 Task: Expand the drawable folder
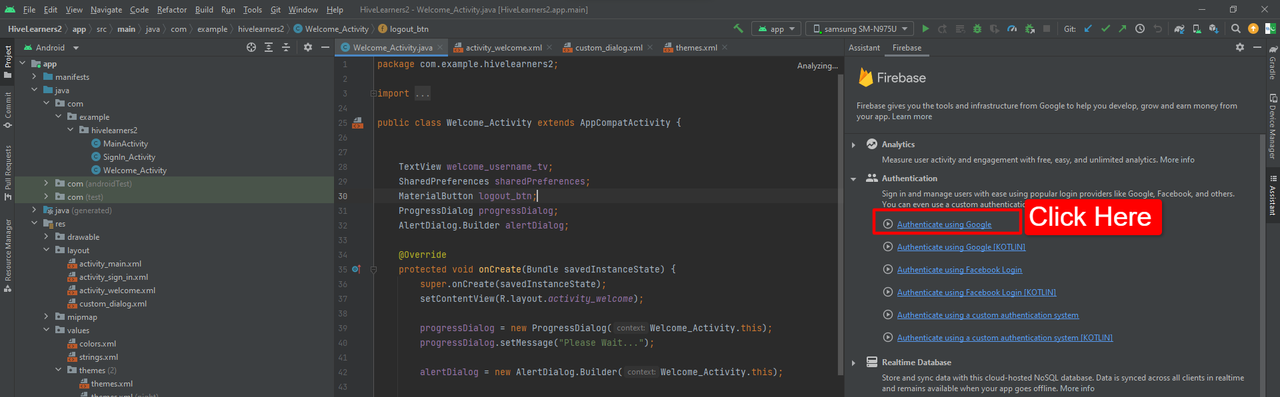click(47, 237)
